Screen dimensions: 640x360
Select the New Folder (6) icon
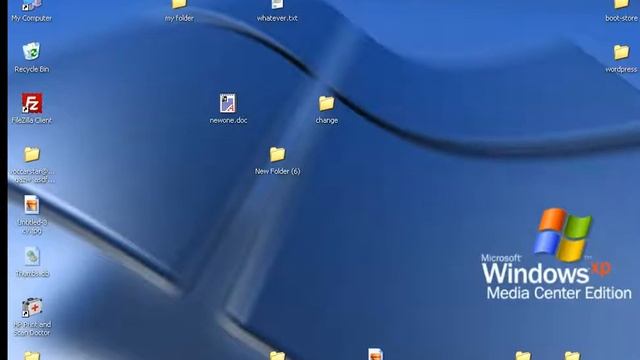coord(277,154)
